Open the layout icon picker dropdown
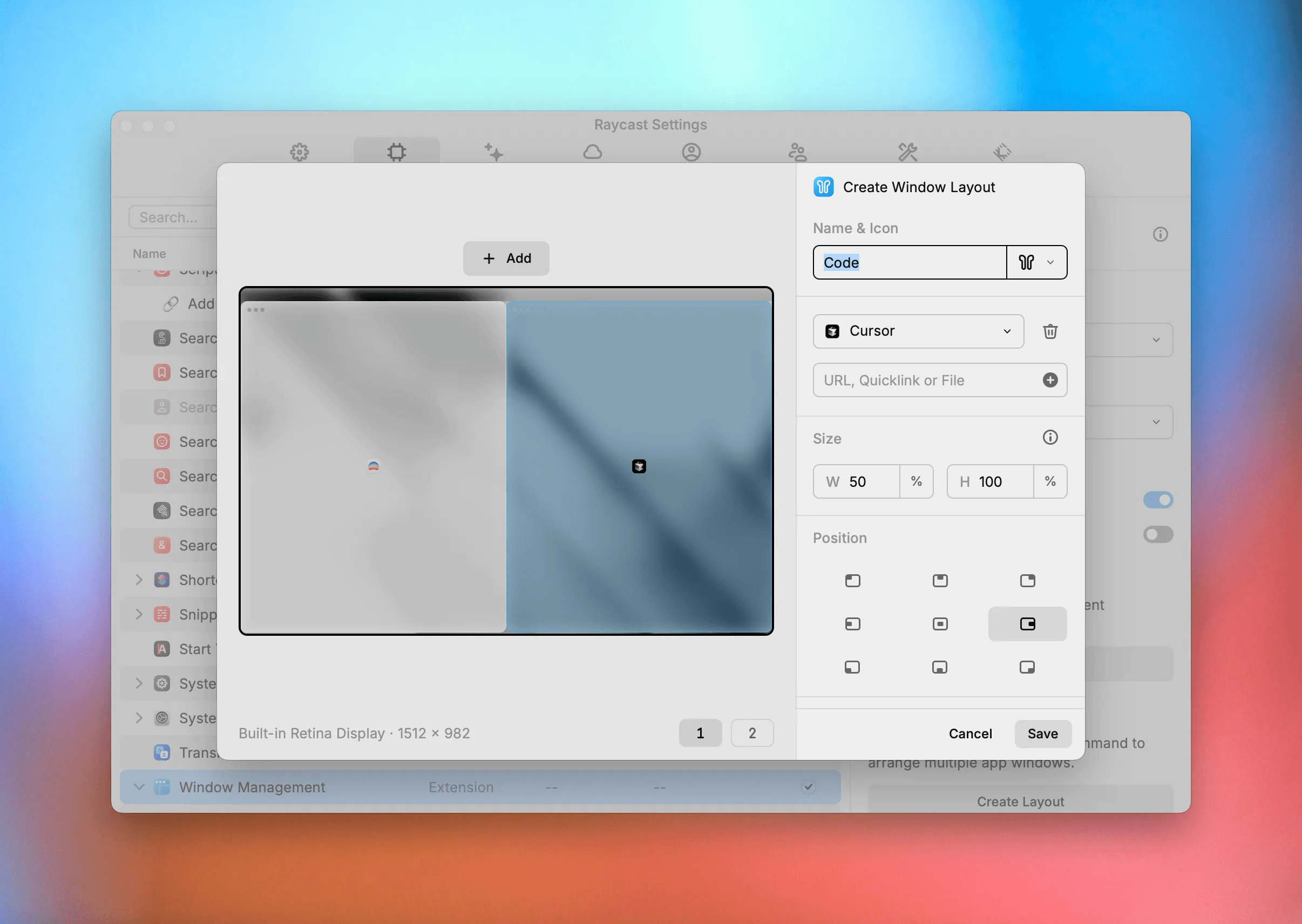Image resolution: width=1302 pixels, height=924 pixels. [1036, 262]
